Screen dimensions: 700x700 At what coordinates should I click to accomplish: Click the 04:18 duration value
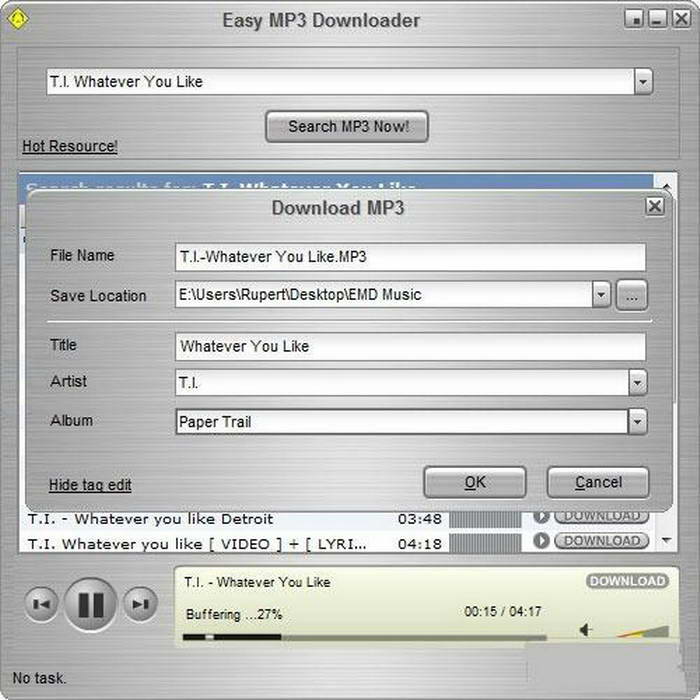pyautogui.click(x=419, y=544)
